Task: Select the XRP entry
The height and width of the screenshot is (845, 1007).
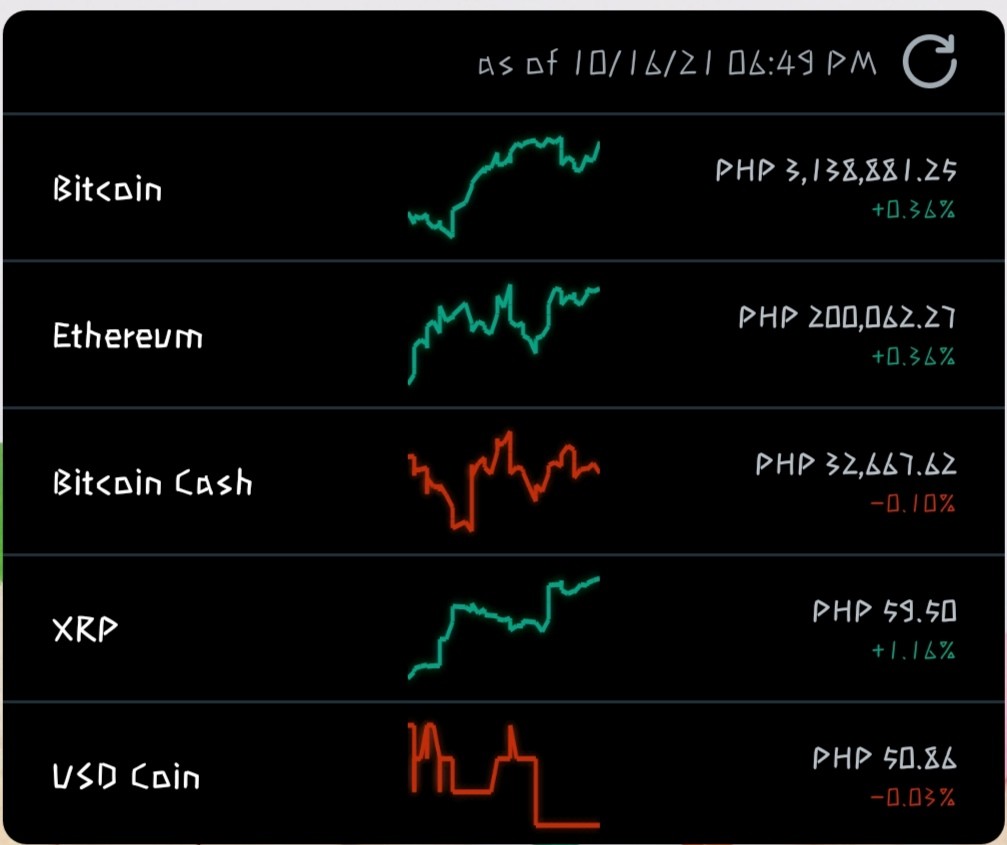Action: coord(504,629)
